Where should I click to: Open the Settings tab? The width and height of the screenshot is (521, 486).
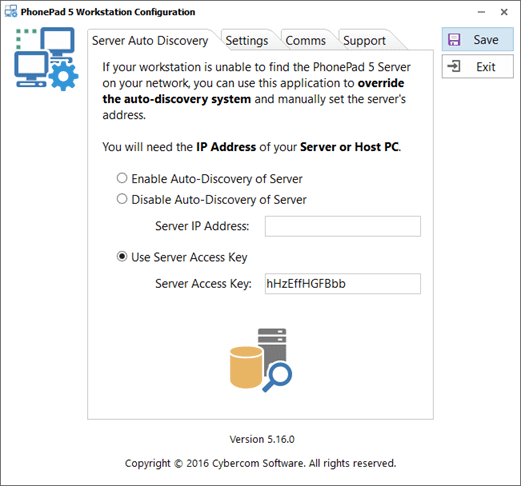[247, 41]
